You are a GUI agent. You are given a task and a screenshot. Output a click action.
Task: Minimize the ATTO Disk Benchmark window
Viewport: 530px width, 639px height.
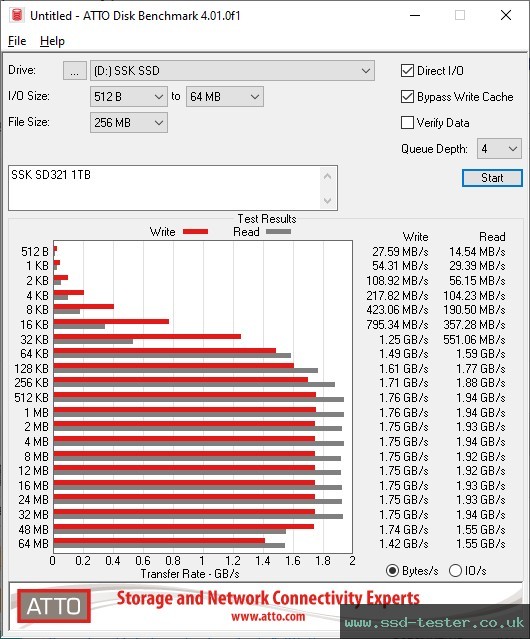(415, 15)
